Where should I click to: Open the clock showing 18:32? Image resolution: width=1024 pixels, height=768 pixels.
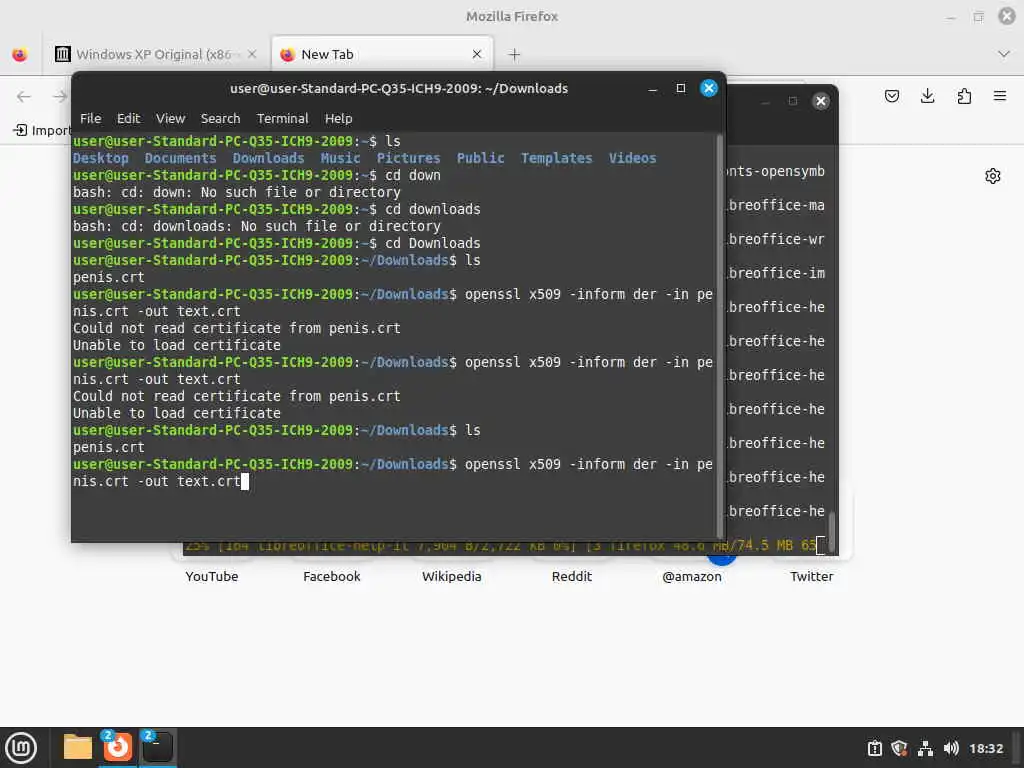[x=985, y=748]
